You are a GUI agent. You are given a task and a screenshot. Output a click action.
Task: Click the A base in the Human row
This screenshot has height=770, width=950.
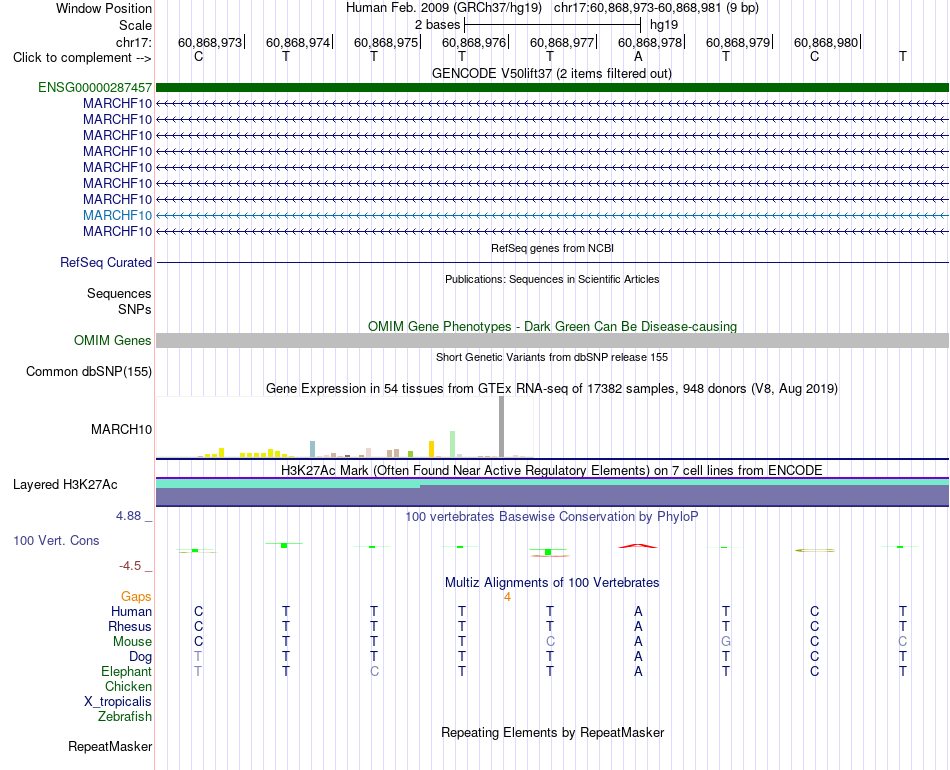(x=638, y=611)
